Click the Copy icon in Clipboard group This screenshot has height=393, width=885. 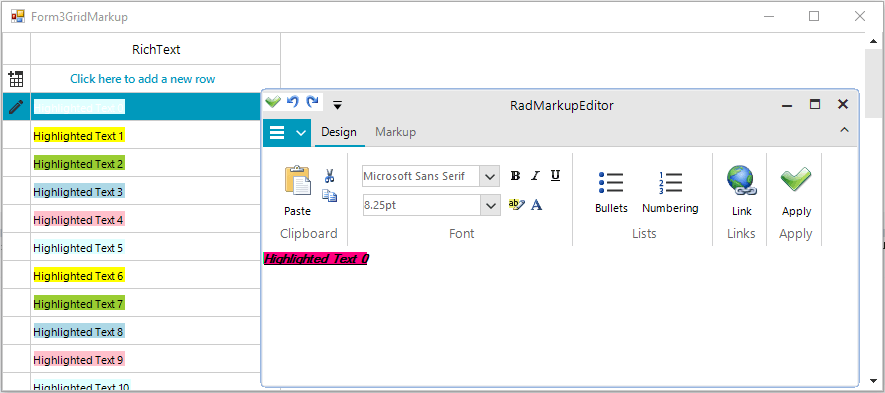pos(330,195)
